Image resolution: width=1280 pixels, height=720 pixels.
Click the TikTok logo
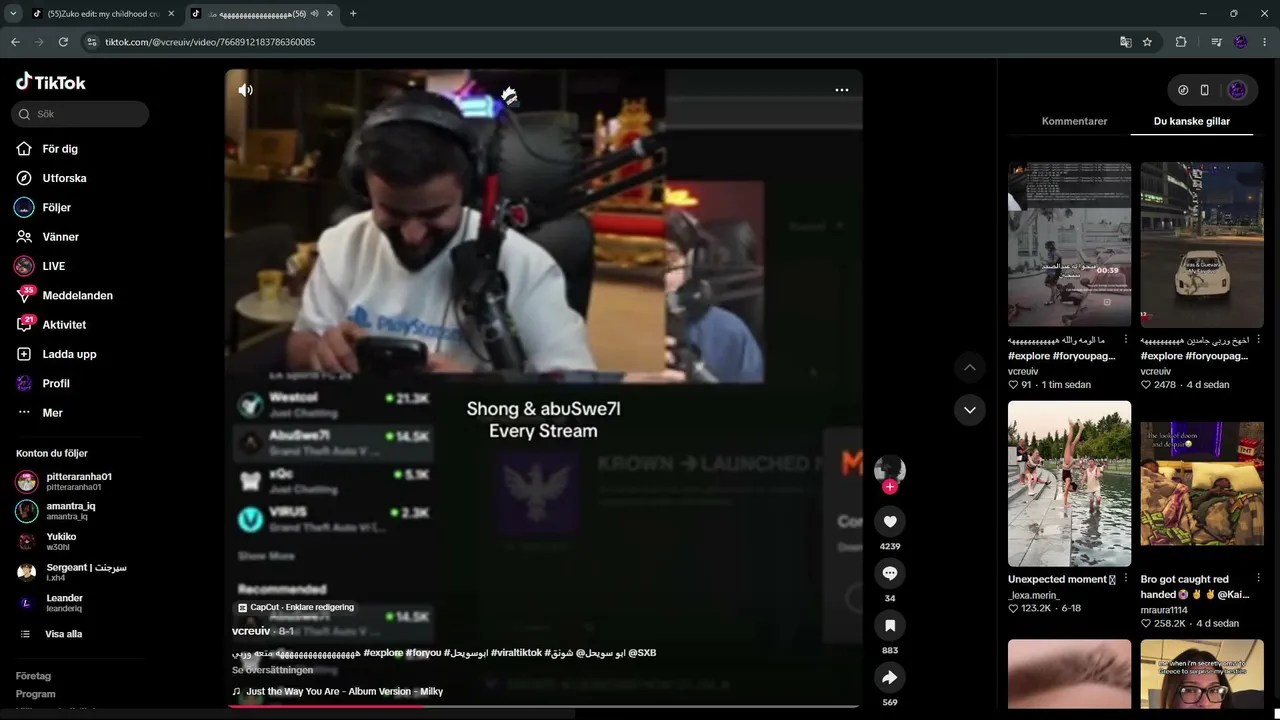click(x=51, y=82)
